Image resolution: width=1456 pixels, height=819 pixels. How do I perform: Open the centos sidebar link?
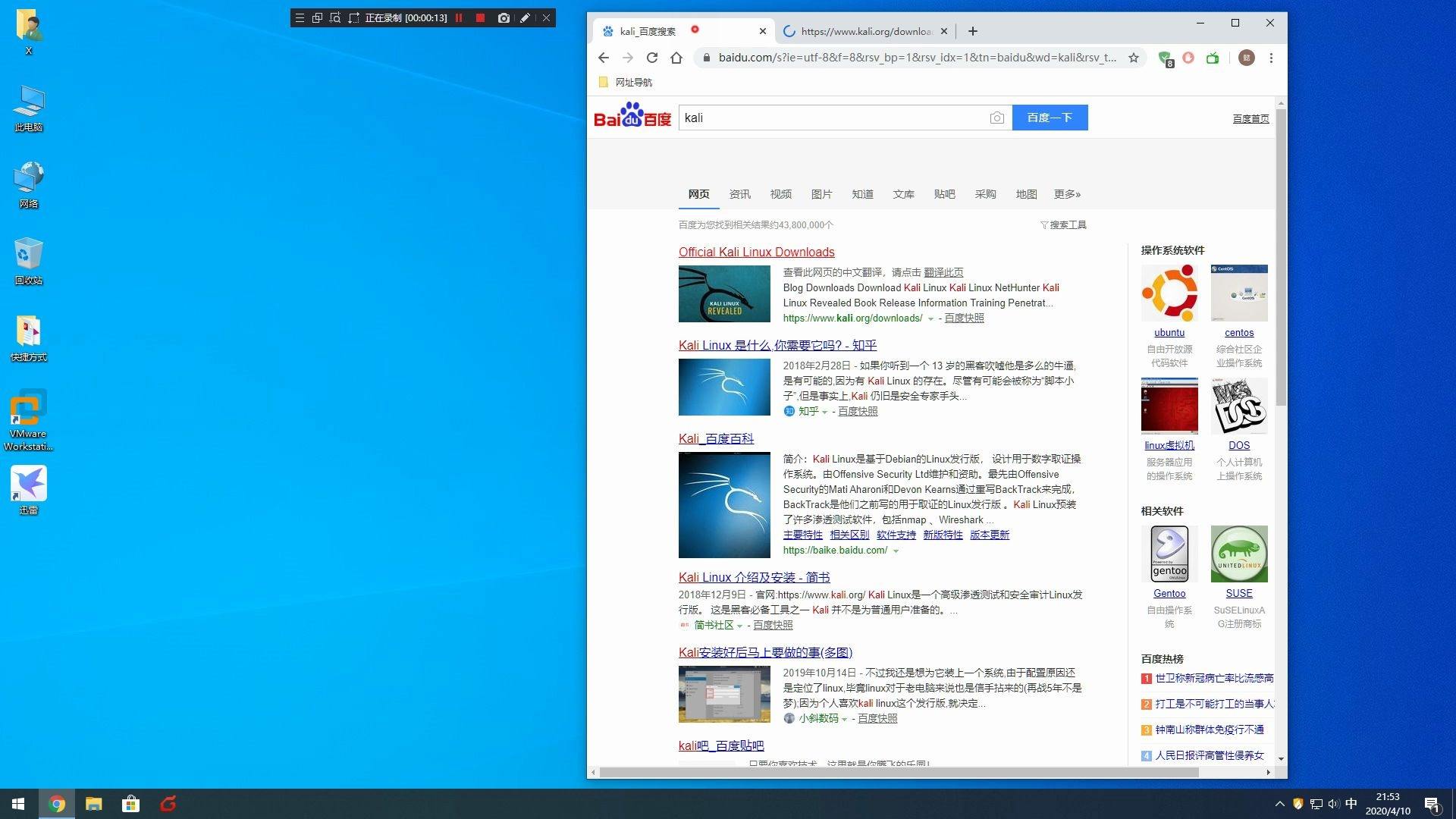coord(1239,333)
